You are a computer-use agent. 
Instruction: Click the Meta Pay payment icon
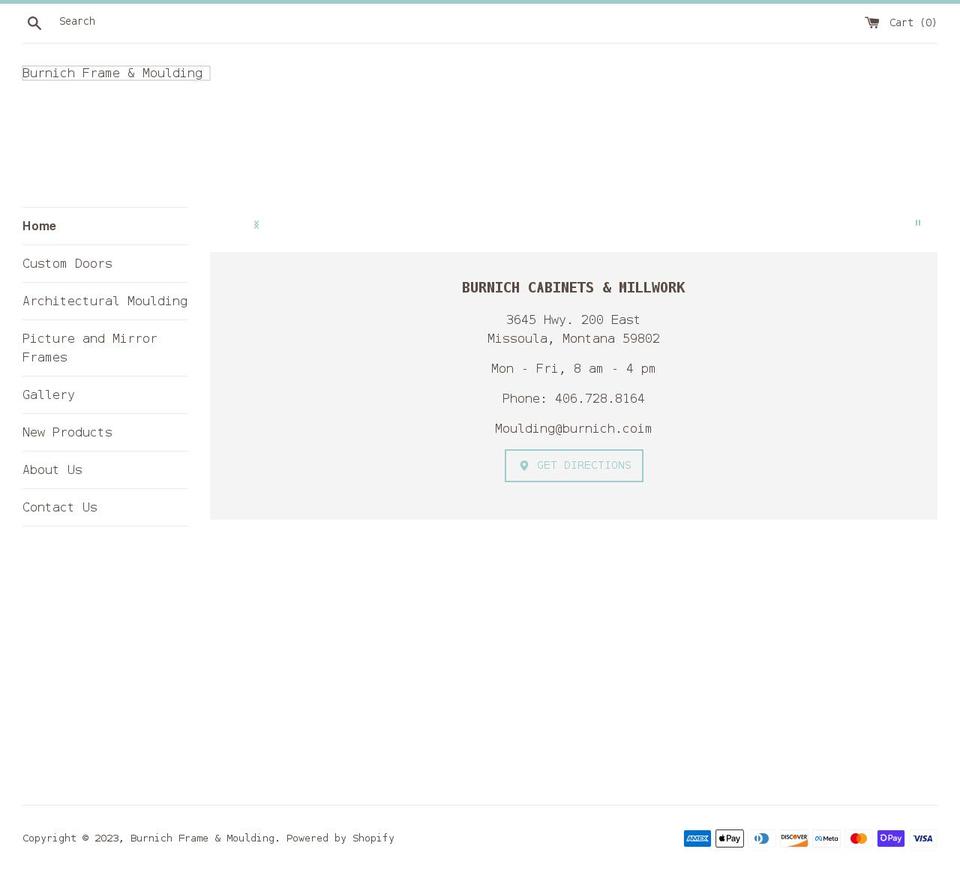(x=827, y=839)
